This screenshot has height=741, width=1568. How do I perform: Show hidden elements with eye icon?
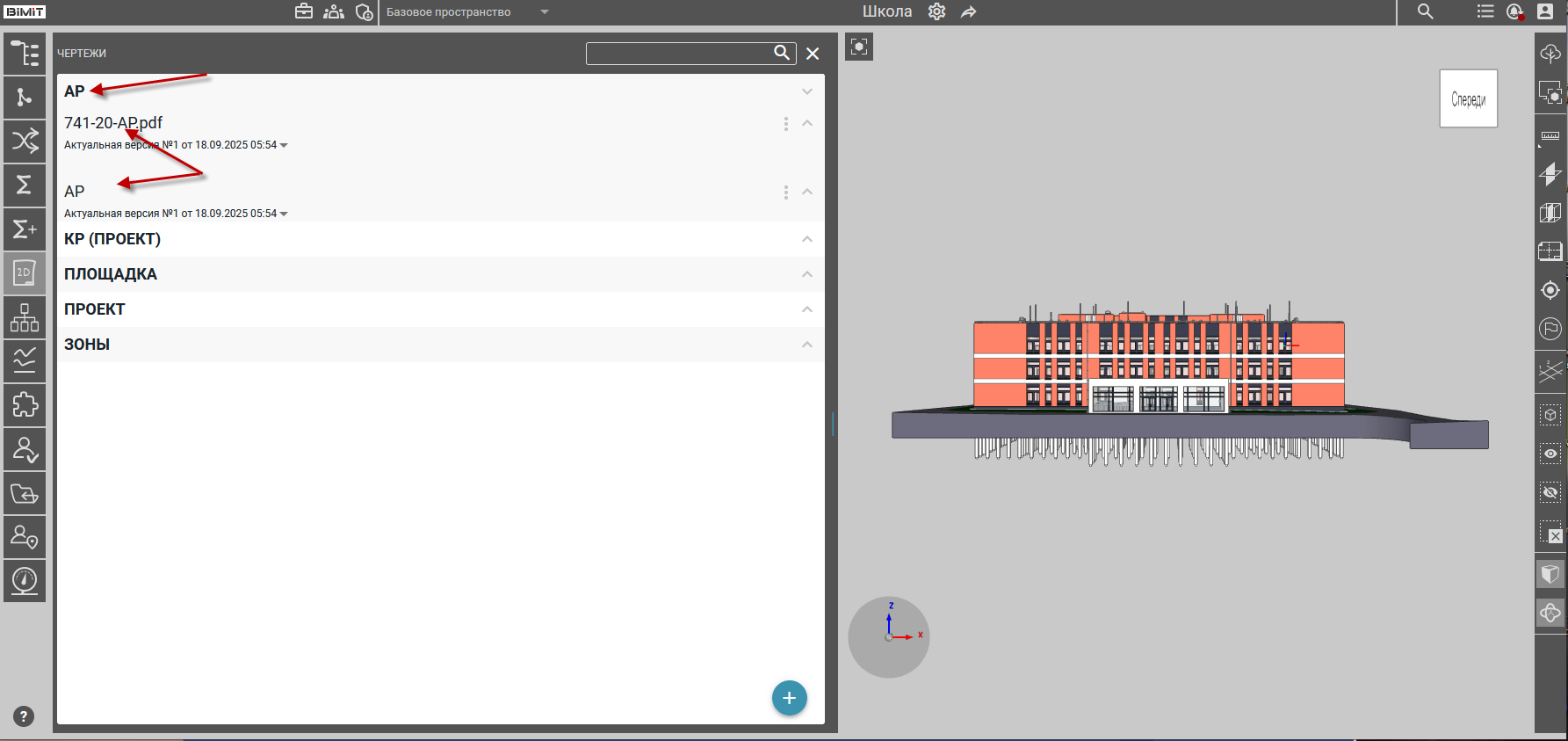tap(1550, 454)
